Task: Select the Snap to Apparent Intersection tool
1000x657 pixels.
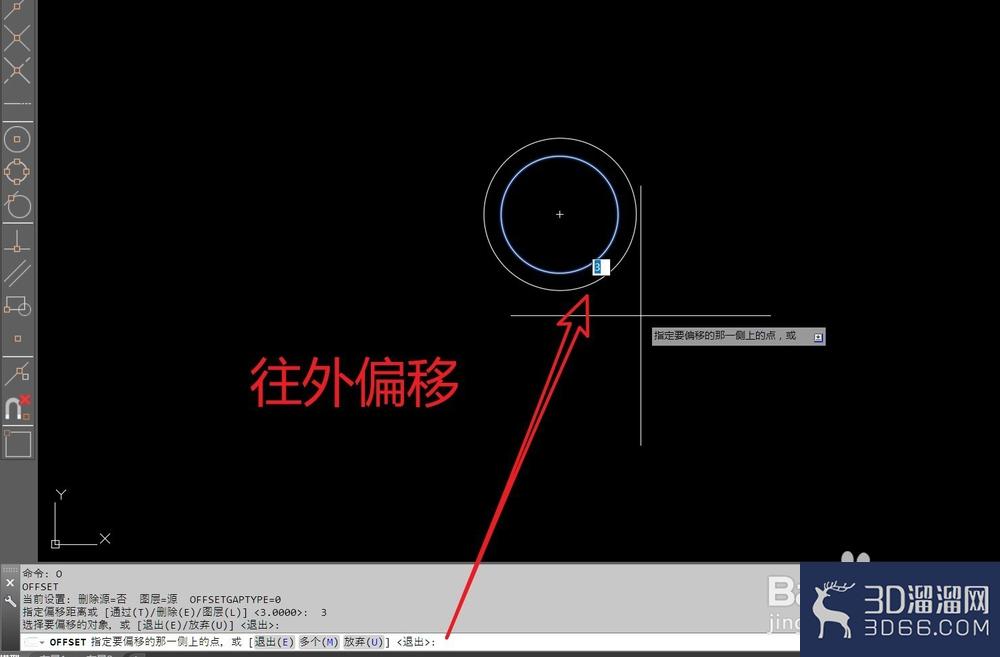Action: [x=17, y=70]
